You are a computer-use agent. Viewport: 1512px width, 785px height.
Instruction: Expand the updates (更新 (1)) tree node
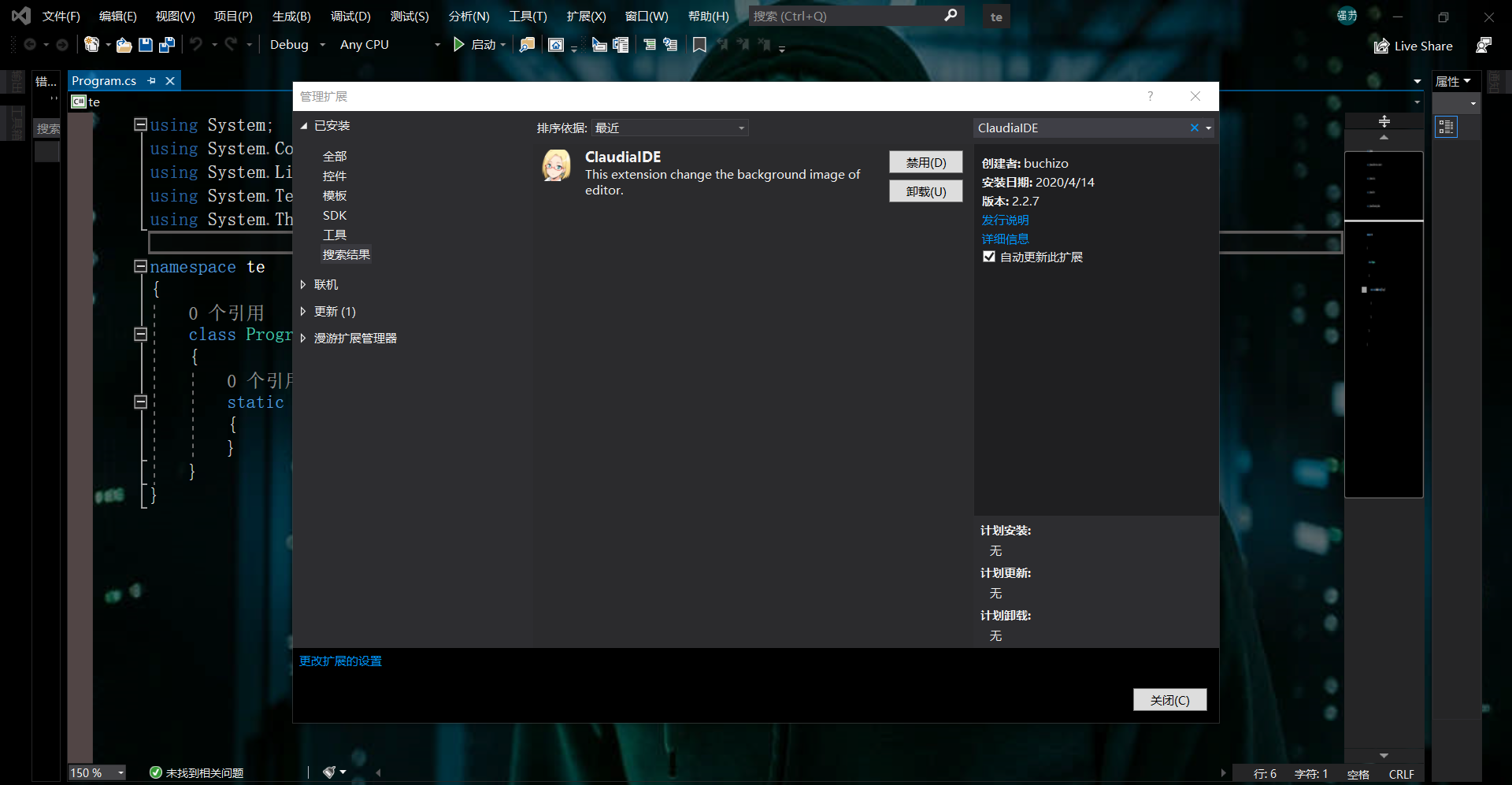pos(303,311)
